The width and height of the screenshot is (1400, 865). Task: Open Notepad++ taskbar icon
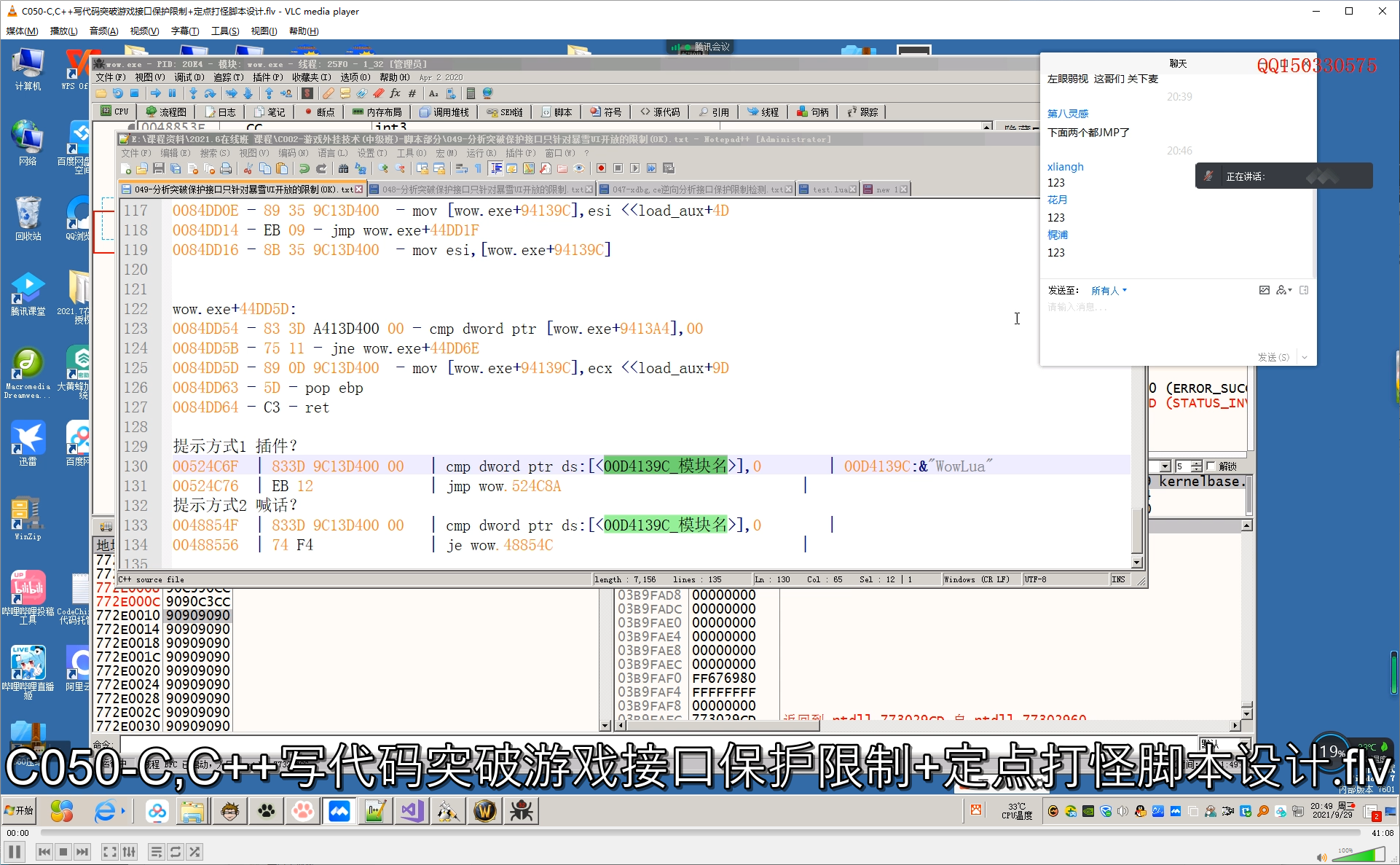tap(375, 810)
